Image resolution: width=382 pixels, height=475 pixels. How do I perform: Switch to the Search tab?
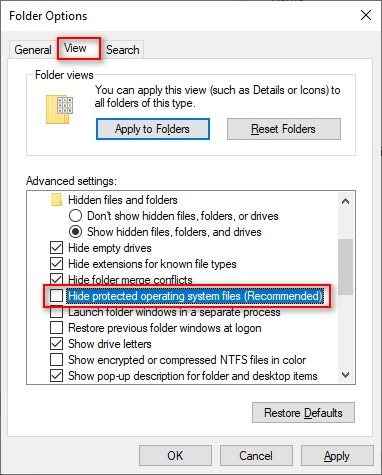coord(123,50)
